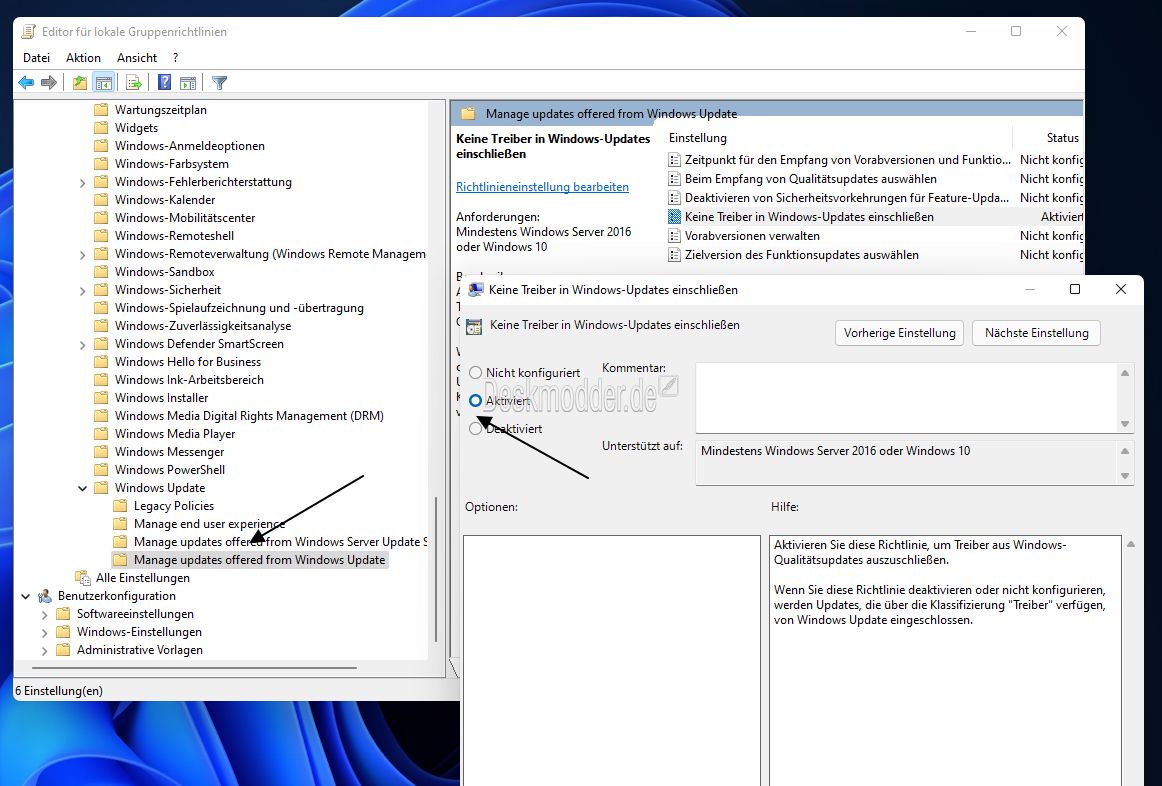Click the filter funnel toolbar icon

219,82
